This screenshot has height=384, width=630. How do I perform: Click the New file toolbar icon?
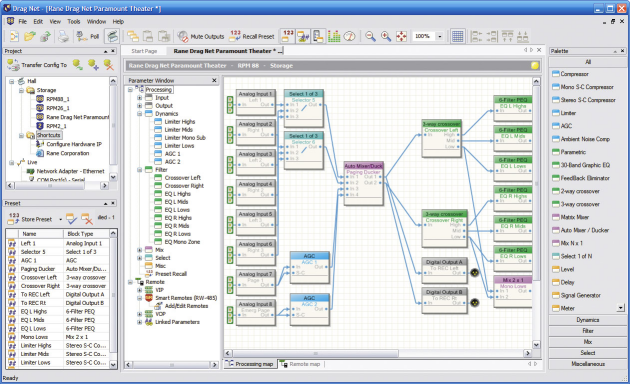pyautogui.click(x=14, y=37)
